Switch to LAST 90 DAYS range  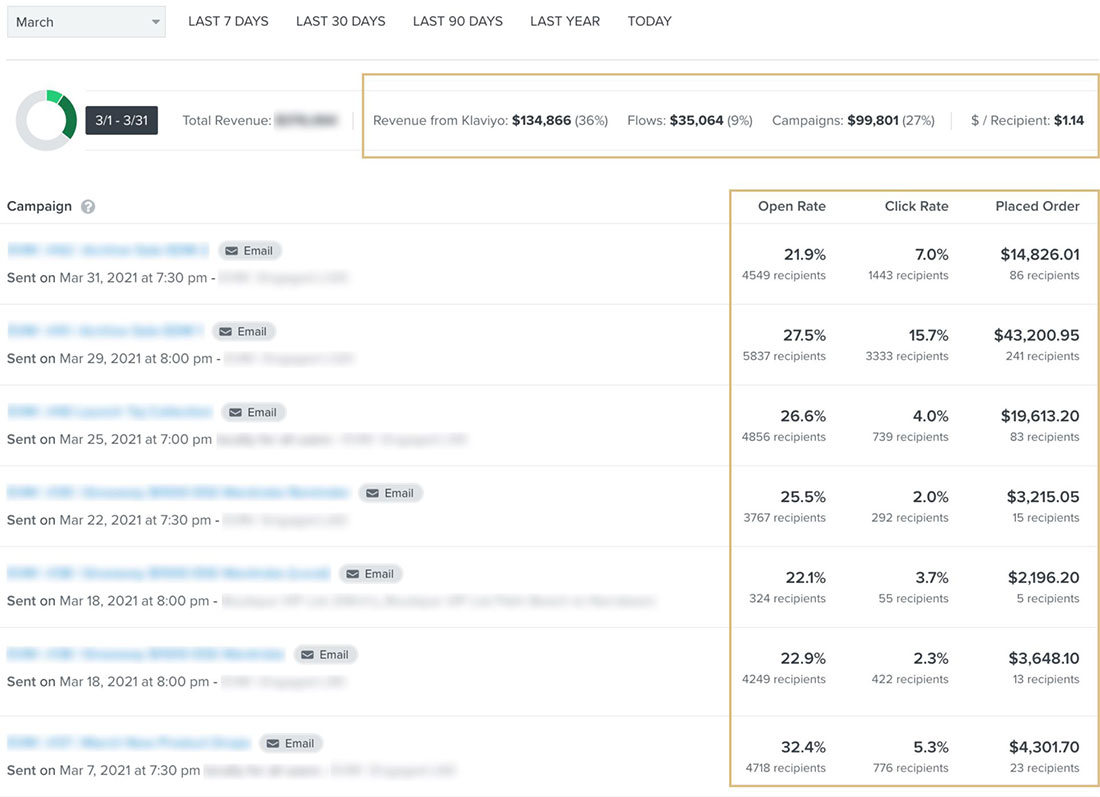point(457,21)
